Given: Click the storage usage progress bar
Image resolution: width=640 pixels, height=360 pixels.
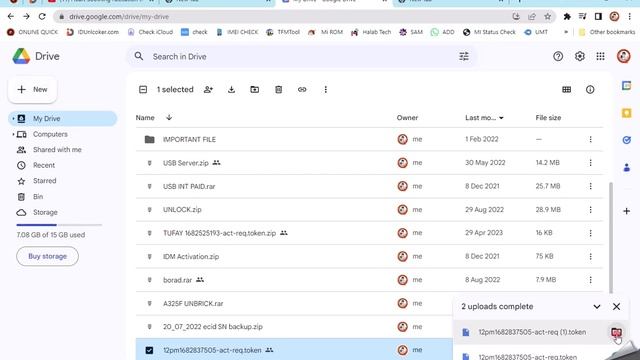Looking at the screenshot, I should pyautogui.click(x=59, y=225).
